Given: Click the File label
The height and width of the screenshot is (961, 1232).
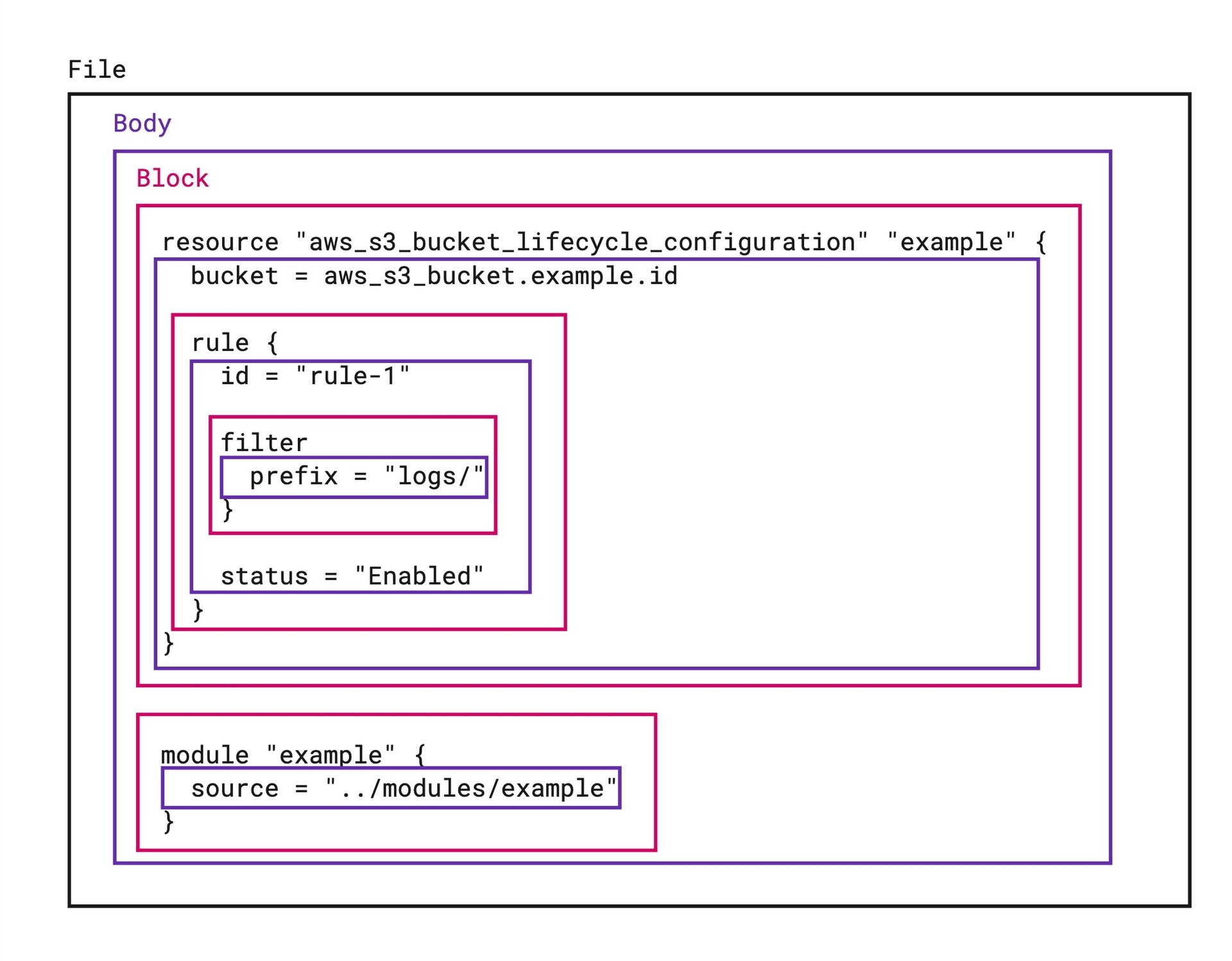Looking at the screenshot, I should pyautogui.click(x=96, y=69).
